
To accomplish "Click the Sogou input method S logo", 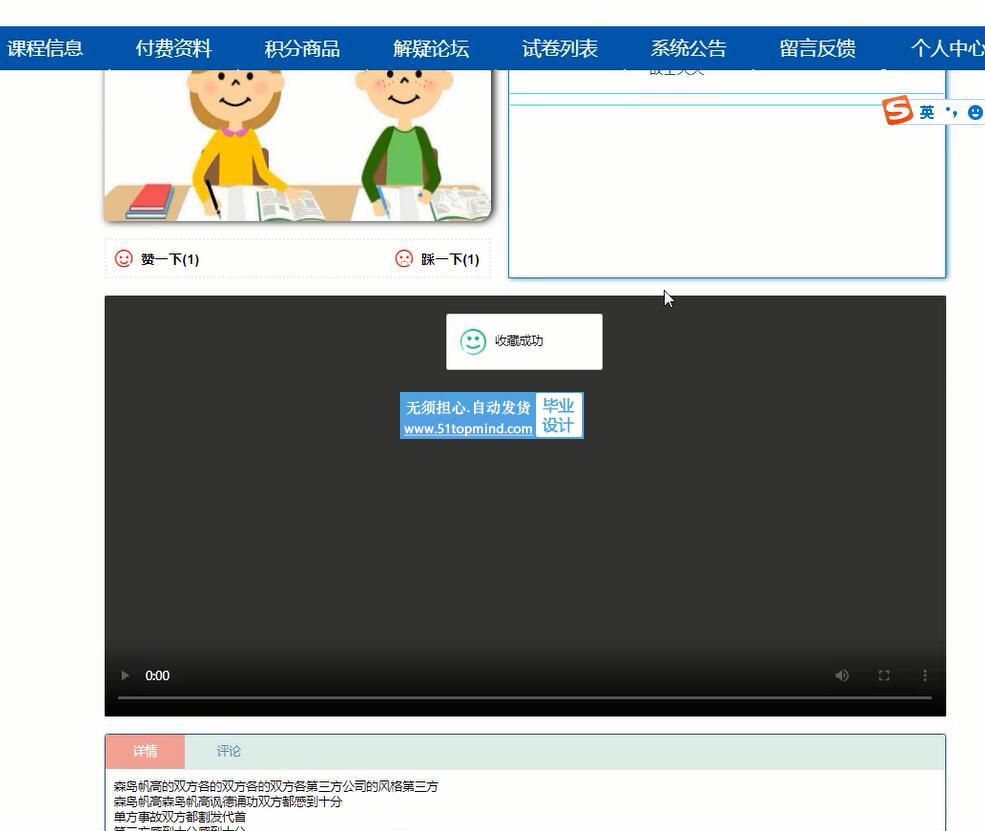I will click(x=898, y=111).
